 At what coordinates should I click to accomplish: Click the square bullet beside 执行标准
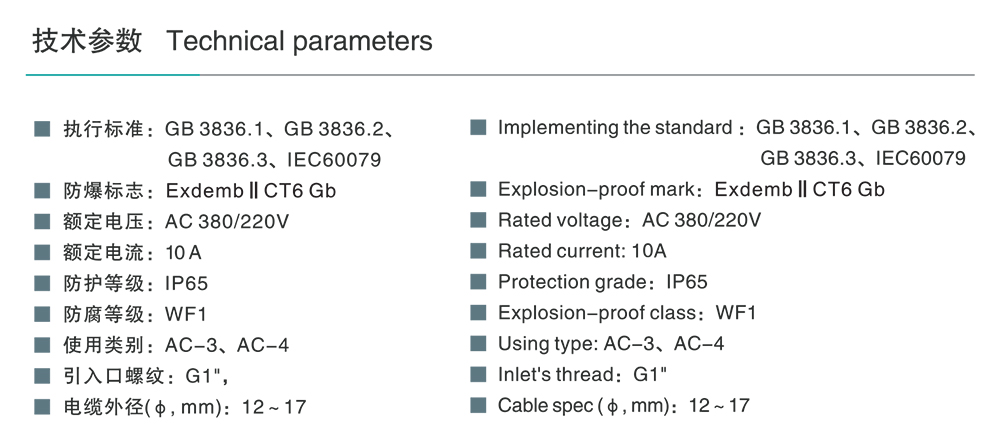(42, 129)
